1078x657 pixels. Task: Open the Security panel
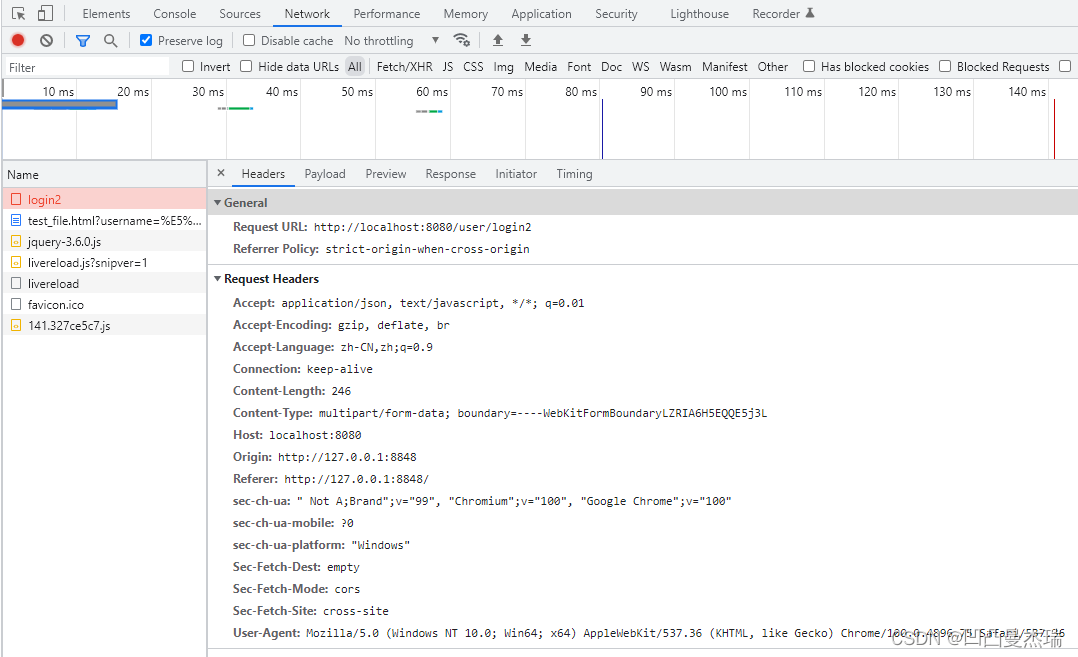tap(616, 14)
